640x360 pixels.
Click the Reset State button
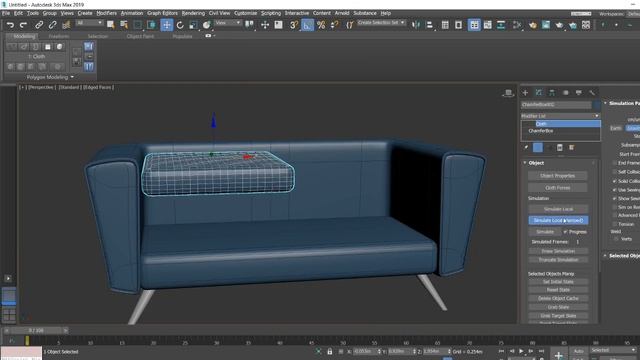(x=558, y=290)
